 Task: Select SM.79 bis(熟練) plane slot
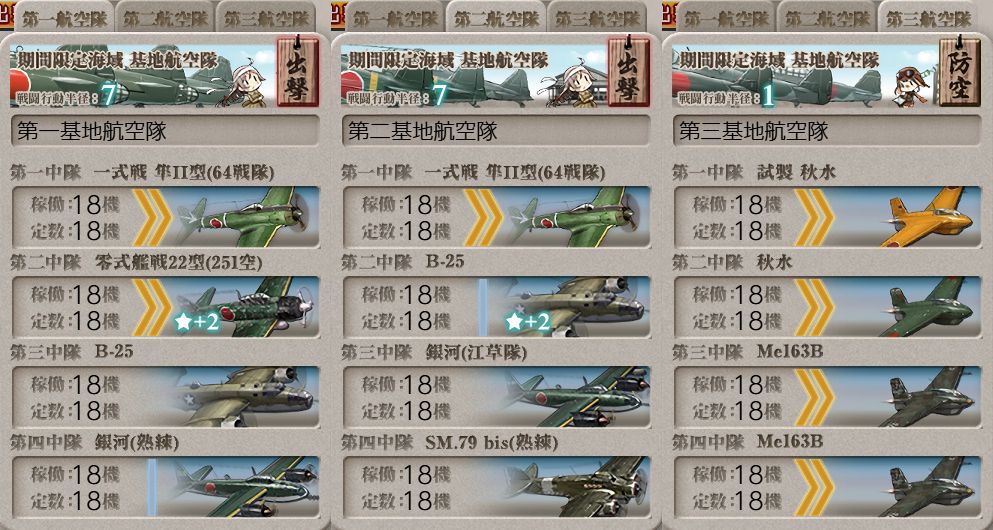pos(496,487)
